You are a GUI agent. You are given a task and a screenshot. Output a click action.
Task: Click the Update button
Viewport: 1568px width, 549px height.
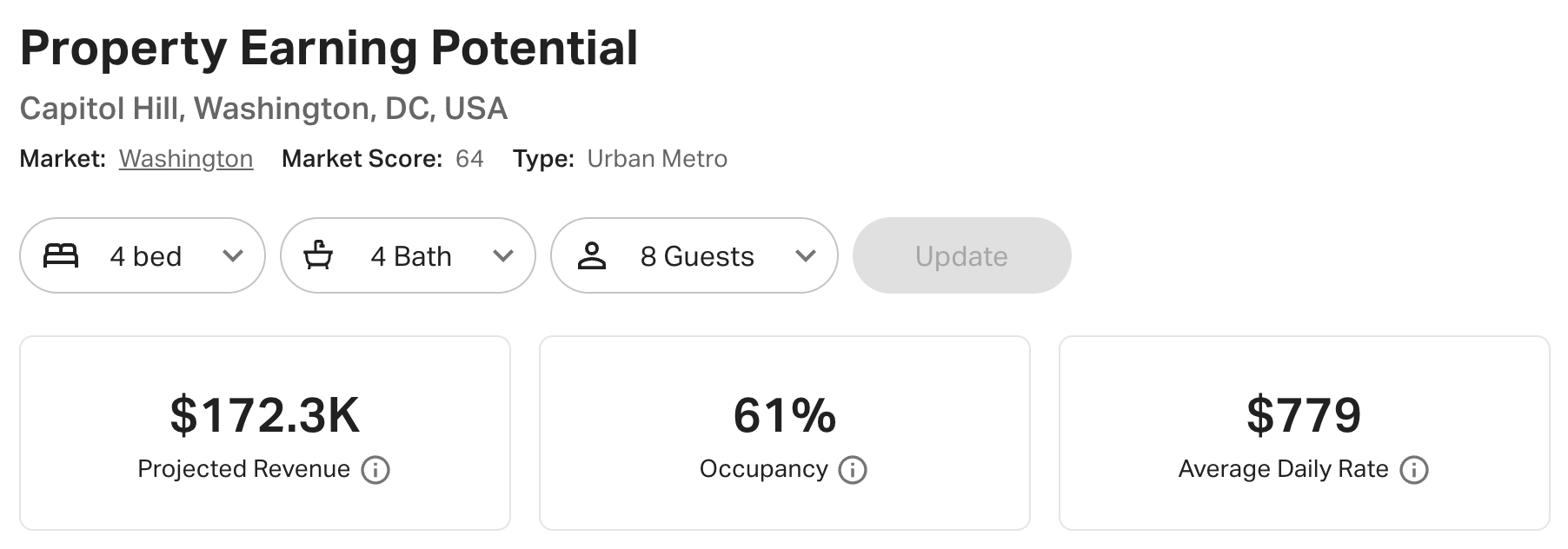coord(961,255)
